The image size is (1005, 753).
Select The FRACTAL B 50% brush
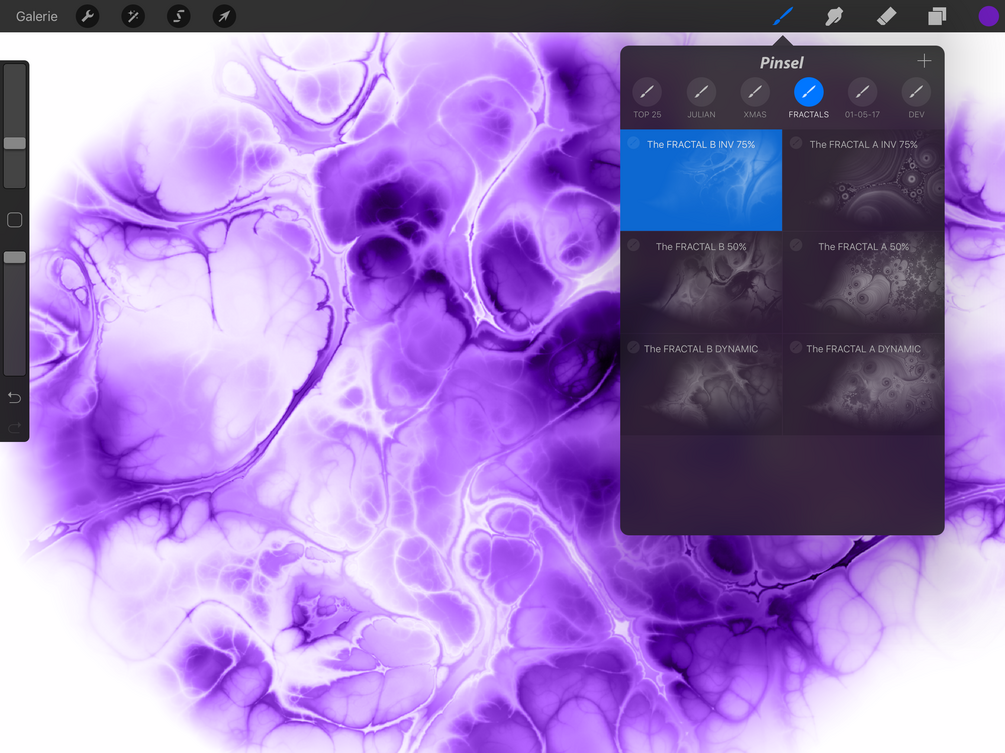coord(701,283)
